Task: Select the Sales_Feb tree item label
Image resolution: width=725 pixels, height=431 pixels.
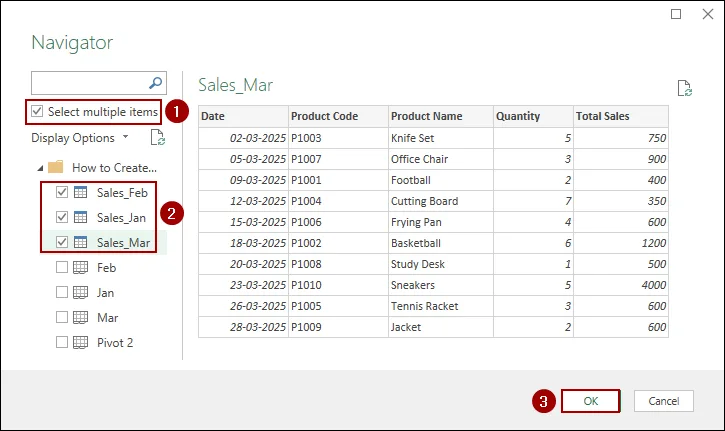Action: click(122, 192)
